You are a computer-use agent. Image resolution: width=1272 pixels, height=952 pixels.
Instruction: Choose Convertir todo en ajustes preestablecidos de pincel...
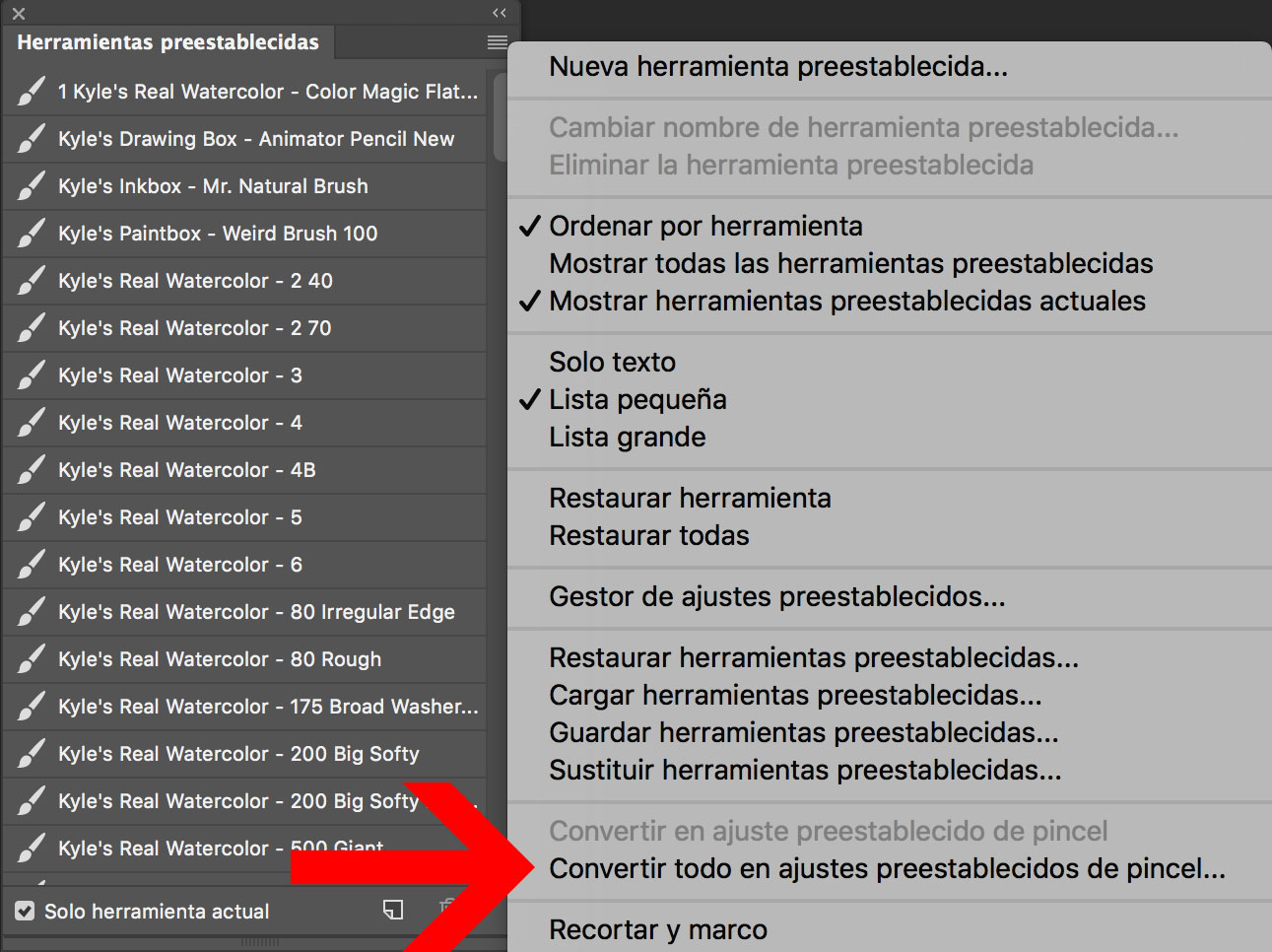[890, 868]
